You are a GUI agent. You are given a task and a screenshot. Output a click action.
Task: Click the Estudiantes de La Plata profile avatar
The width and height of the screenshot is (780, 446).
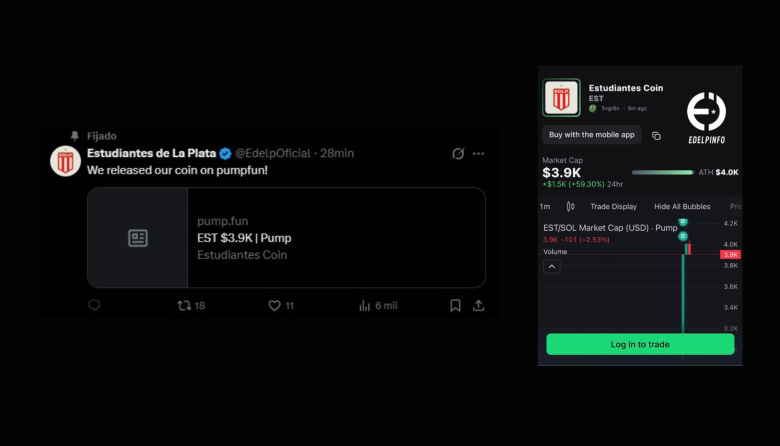point(66,161)
